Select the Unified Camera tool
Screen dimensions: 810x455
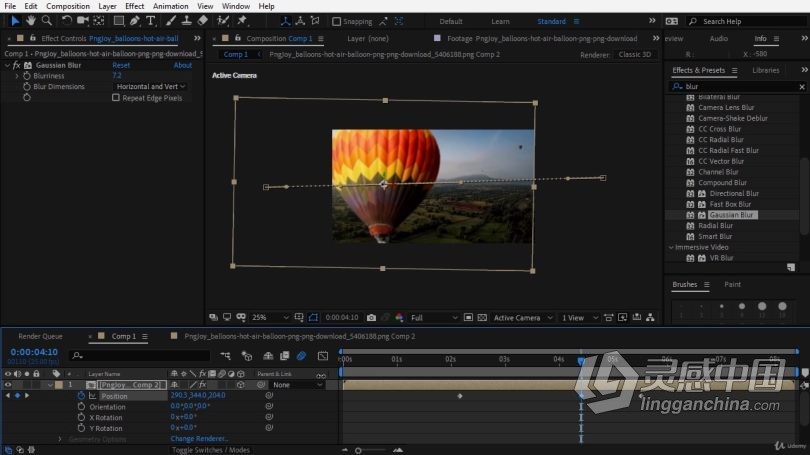82,21
